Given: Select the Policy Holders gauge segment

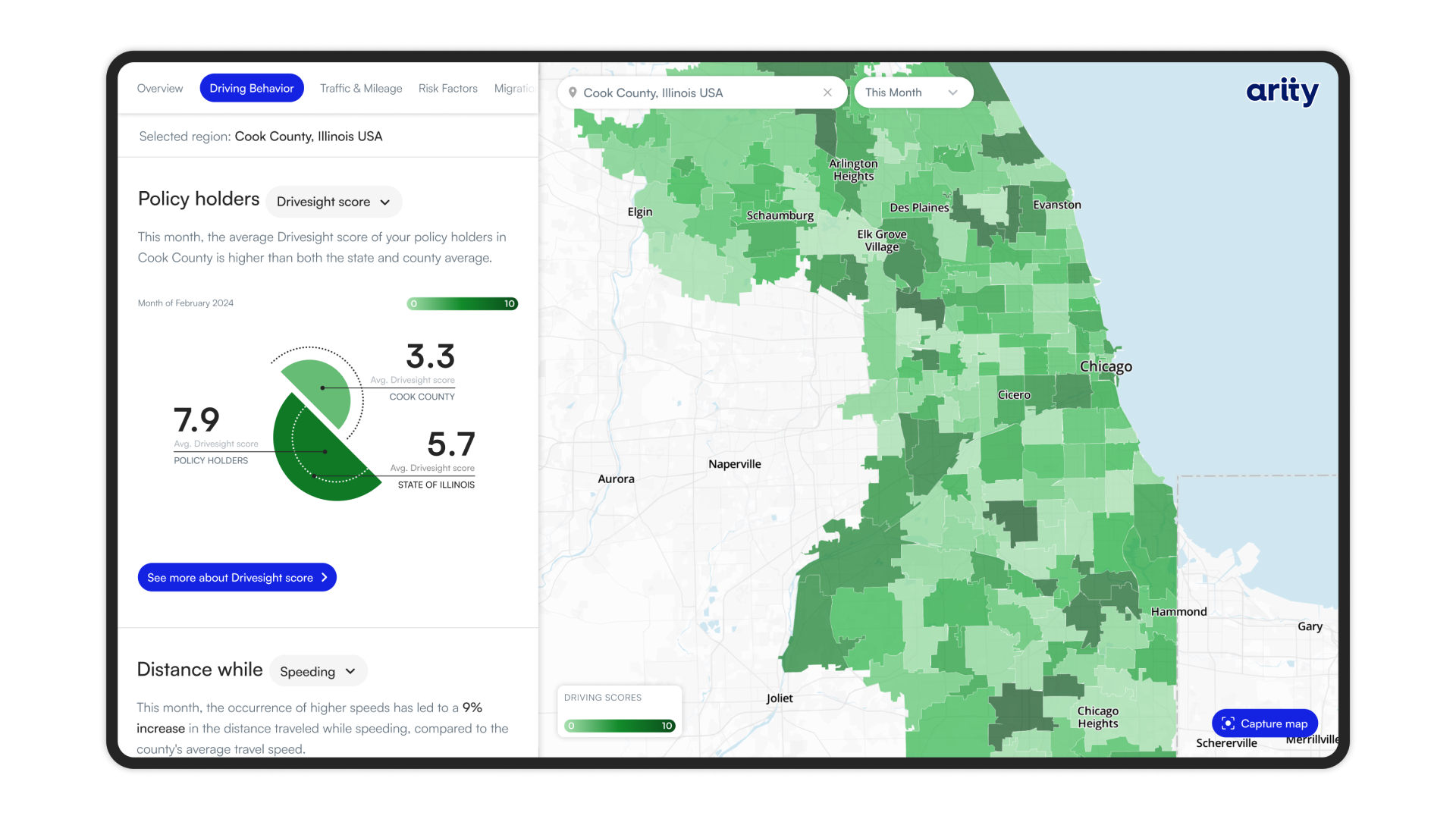Looking at the screenshot, I should click(326, 451).
